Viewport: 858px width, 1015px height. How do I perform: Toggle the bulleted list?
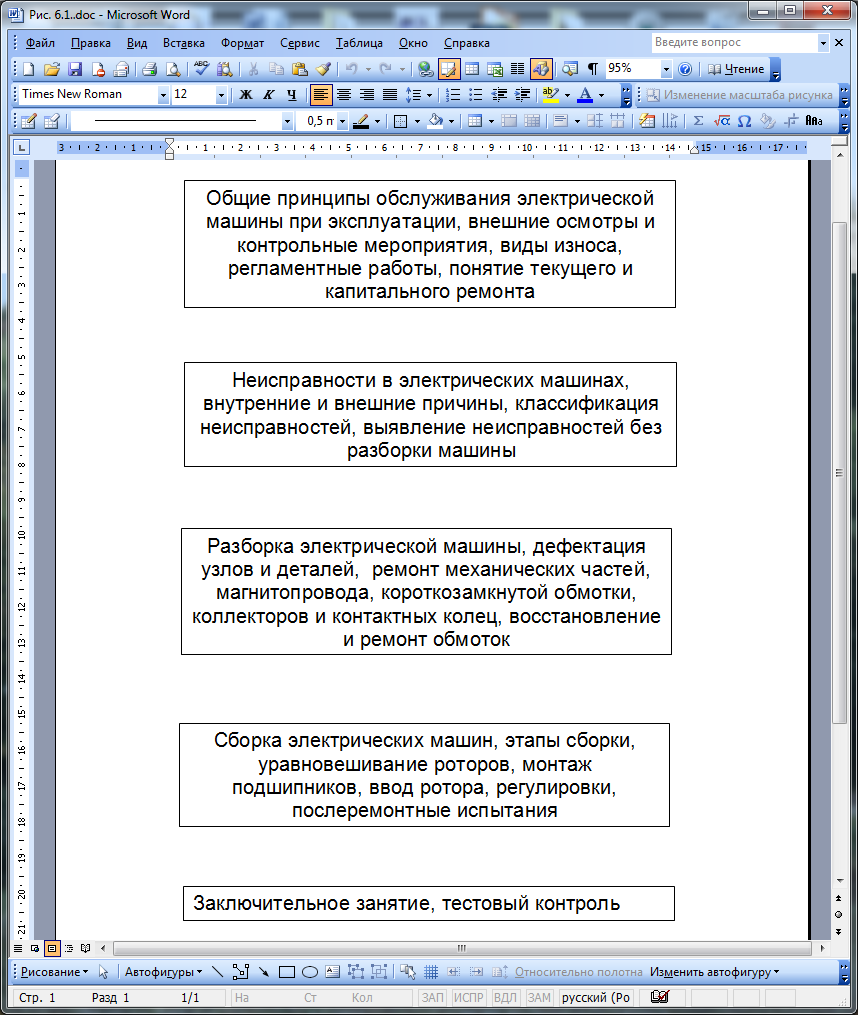(x=476, y=95)
